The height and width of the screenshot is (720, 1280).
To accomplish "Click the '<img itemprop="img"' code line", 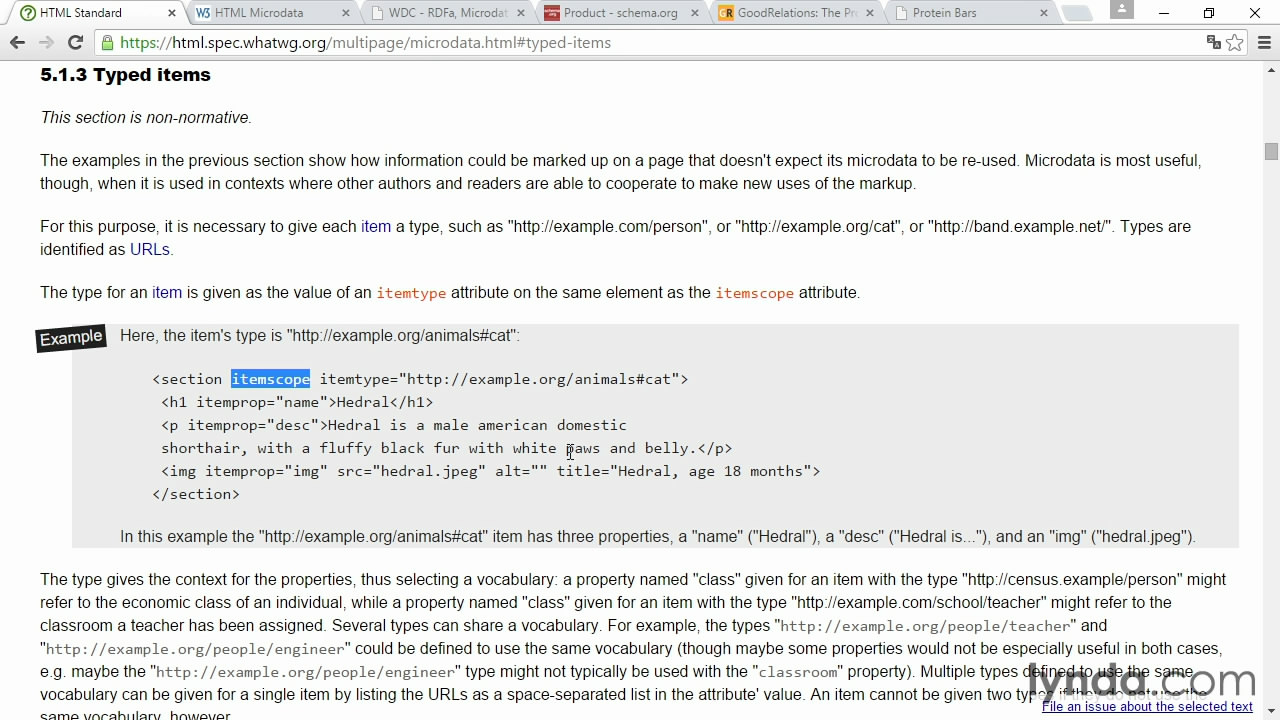I will pyautogui.click(x=490, y=471).
